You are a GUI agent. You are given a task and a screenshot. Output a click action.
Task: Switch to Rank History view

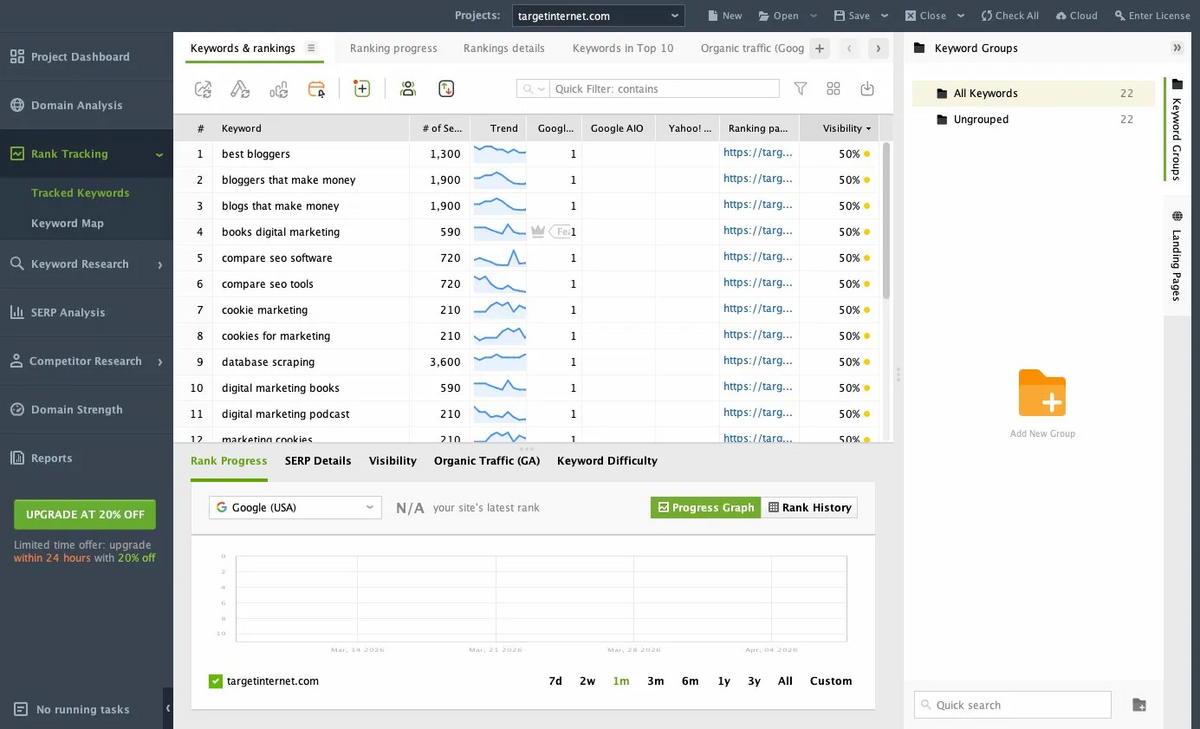point(809,507)
